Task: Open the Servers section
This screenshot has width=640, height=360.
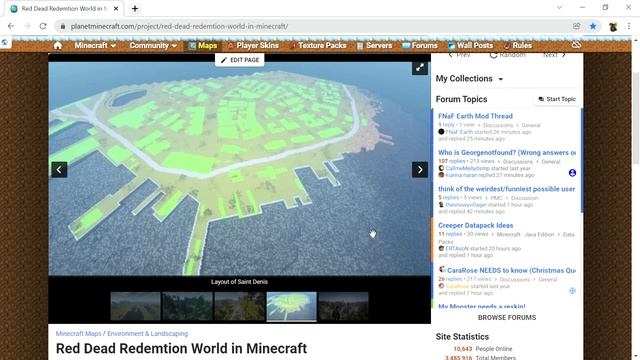Action: (374, 45)
